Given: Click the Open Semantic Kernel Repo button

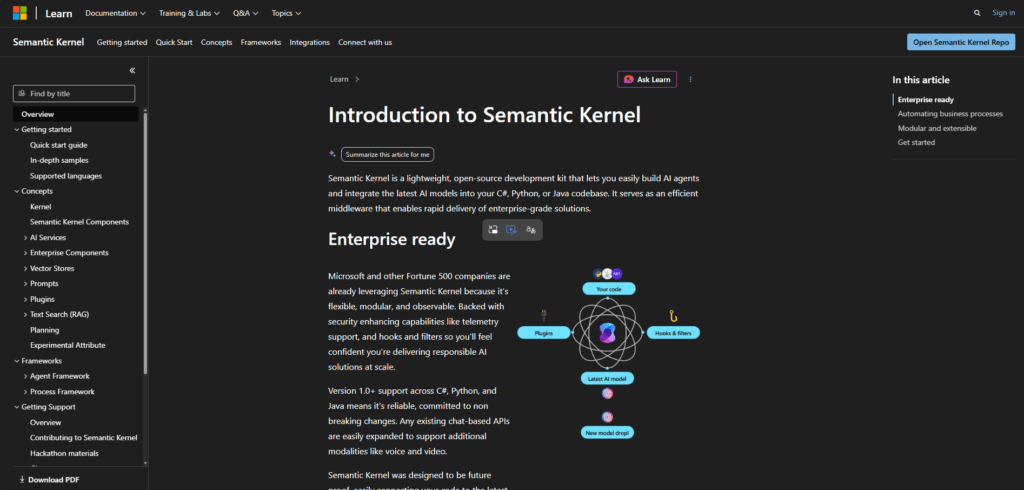Looking at the screenshot, I should (x=961, y=42).
